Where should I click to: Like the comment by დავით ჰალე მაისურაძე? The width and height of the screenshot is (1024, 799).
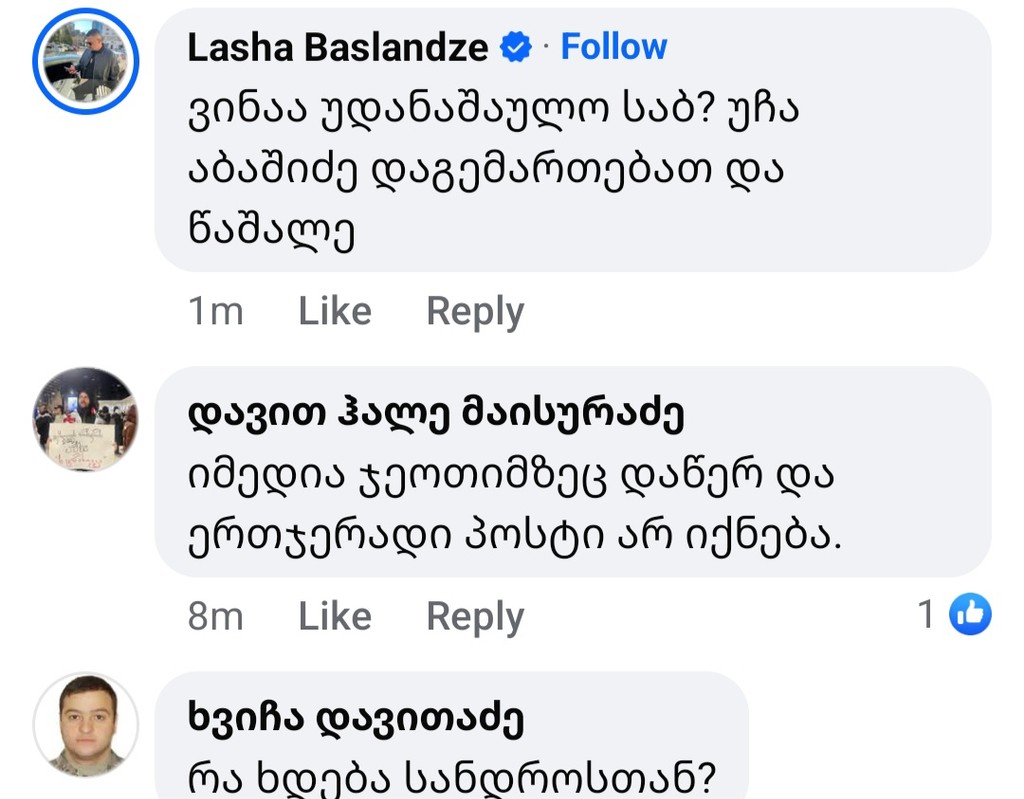[x=334, y=616]
